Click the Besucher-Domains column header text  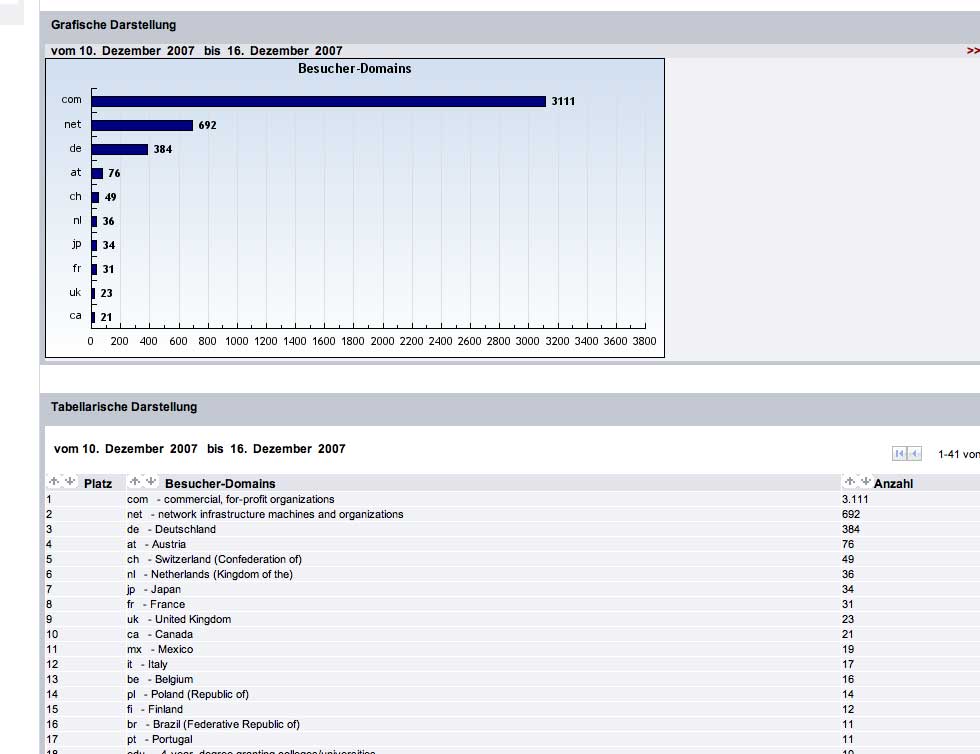tap(220, 484)
